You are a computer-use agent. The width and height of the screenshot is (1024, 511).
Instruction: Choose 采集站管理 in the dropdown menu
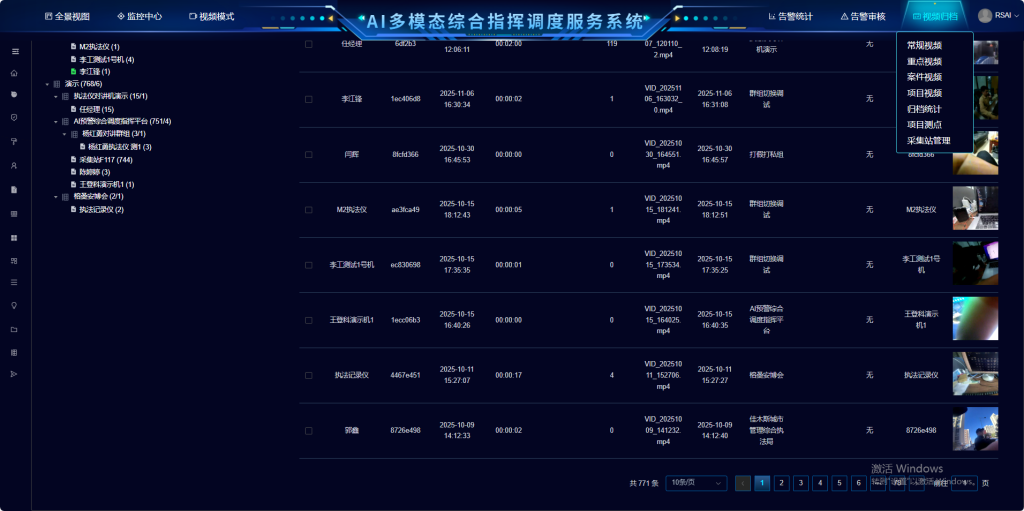tap(928, 141)
